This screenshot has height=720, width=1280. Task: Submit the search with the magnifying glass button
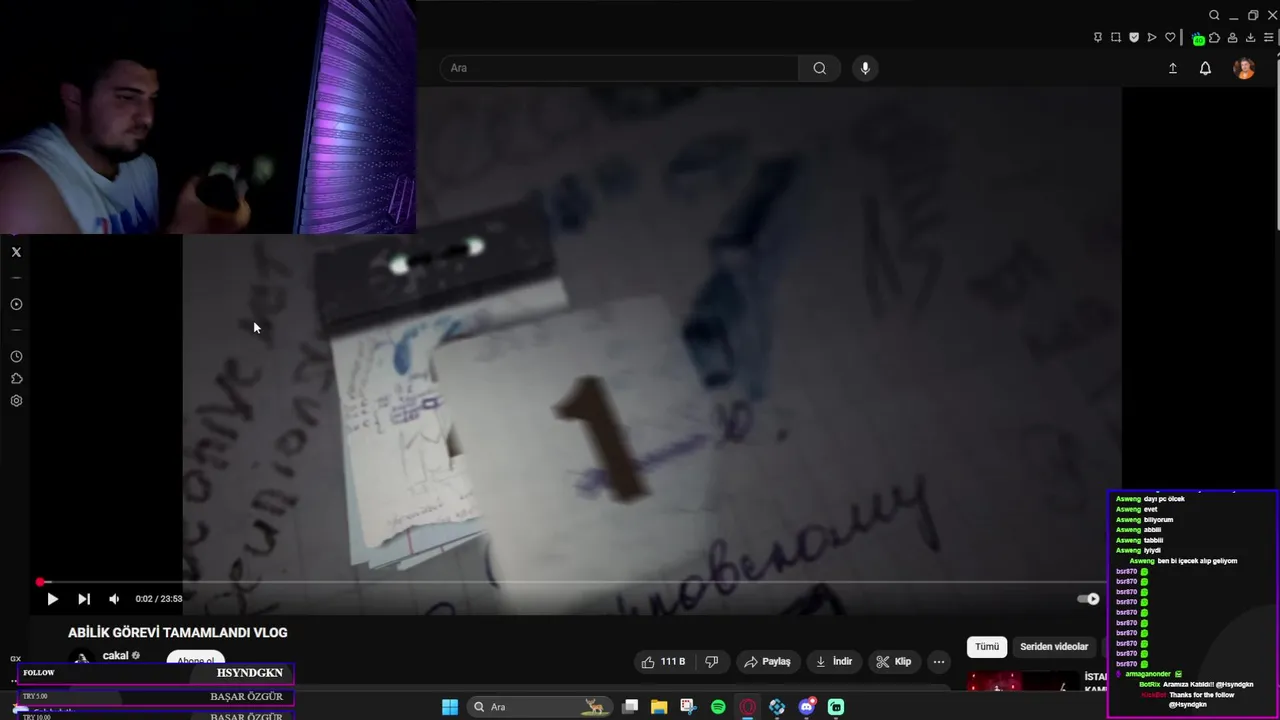coord(820,68)
